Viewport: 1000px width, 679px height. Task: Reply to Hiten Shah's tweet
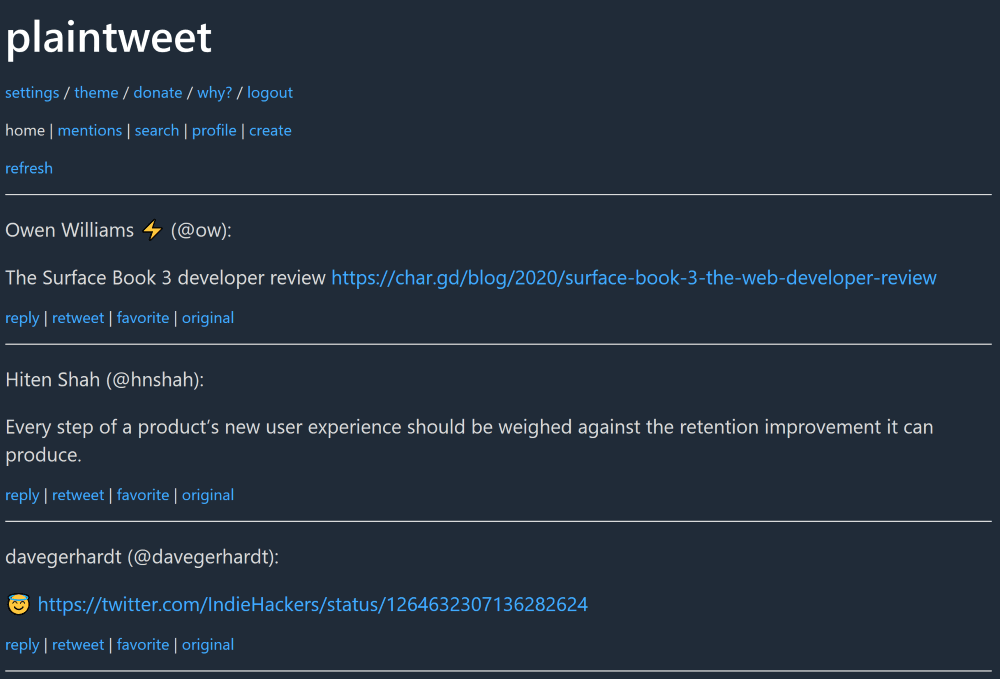(x=22, y=495)
